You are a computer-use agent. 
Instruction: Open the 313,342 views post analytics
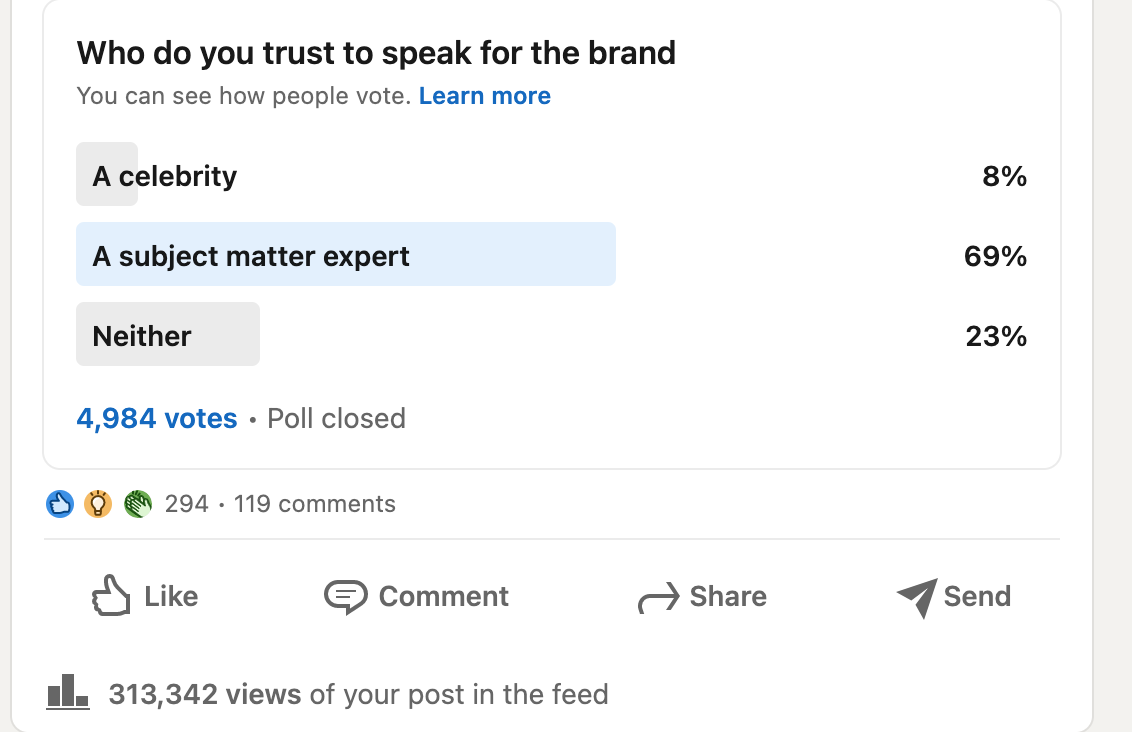click(x=205, y=694)
